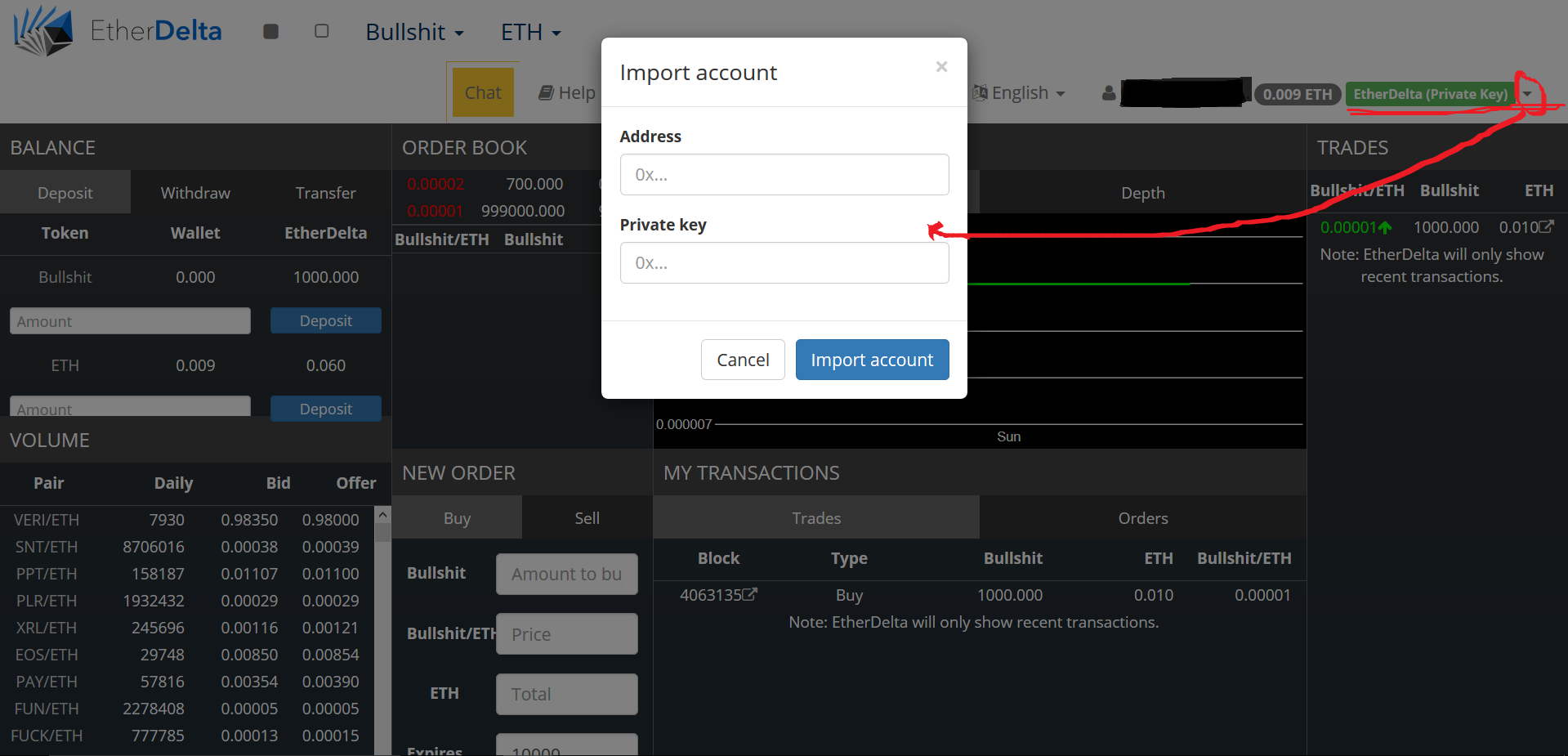1568x756 pixels.
Task: Open the Trades tab in My Transactions
Action: [816, 518]
